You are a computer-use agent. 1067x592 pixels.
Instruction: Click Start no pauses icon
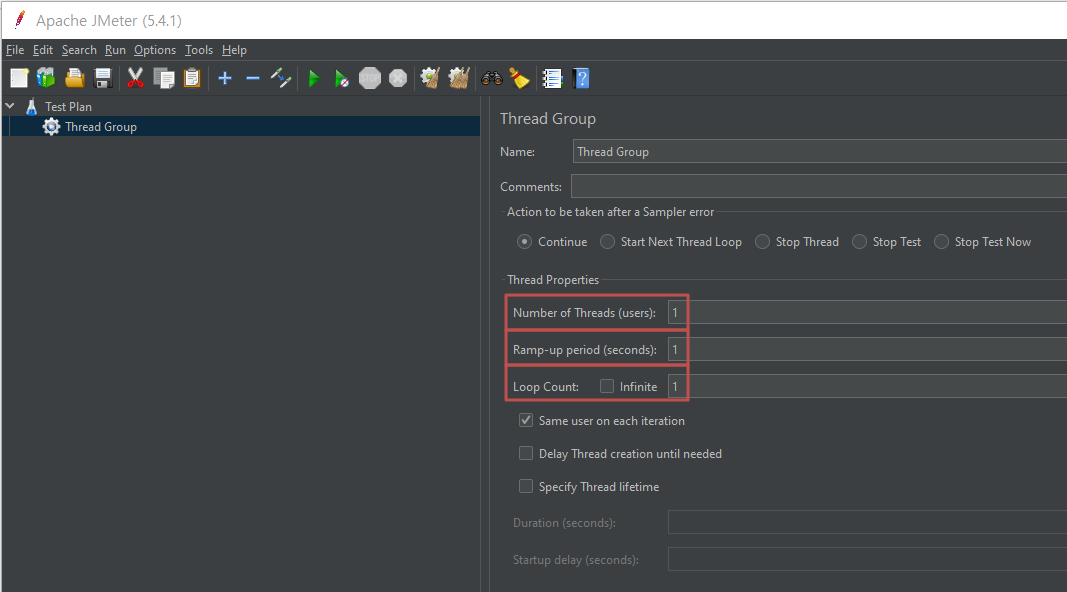tap(342, 78)
